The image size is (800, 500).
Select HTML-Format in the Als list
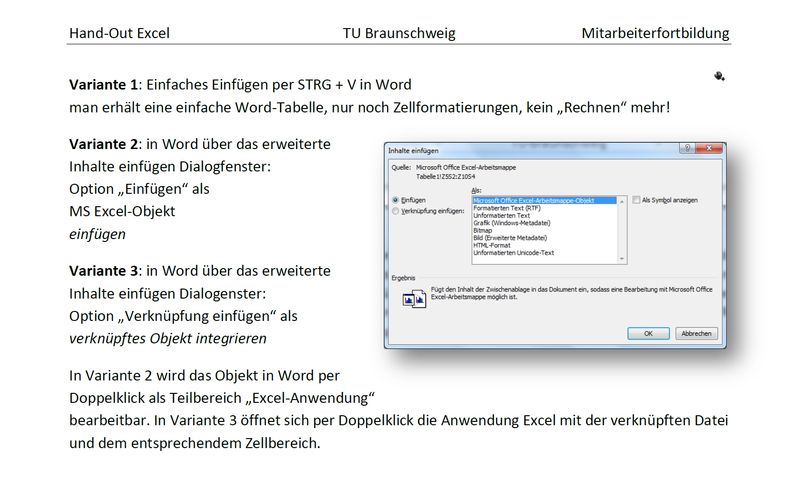point(492,245)
